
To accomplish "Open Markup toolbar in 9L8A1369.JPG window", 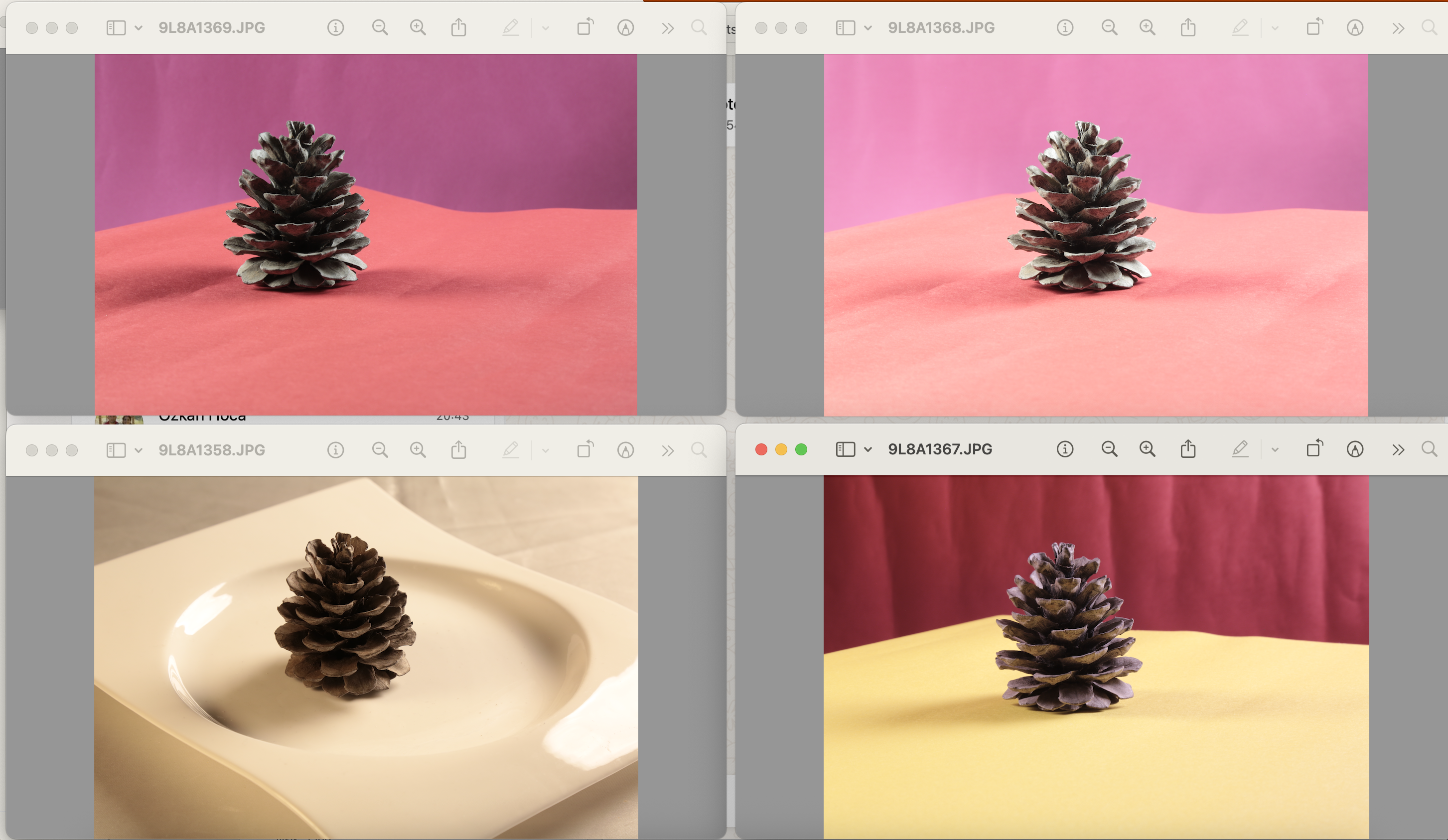I will (625, 27).
